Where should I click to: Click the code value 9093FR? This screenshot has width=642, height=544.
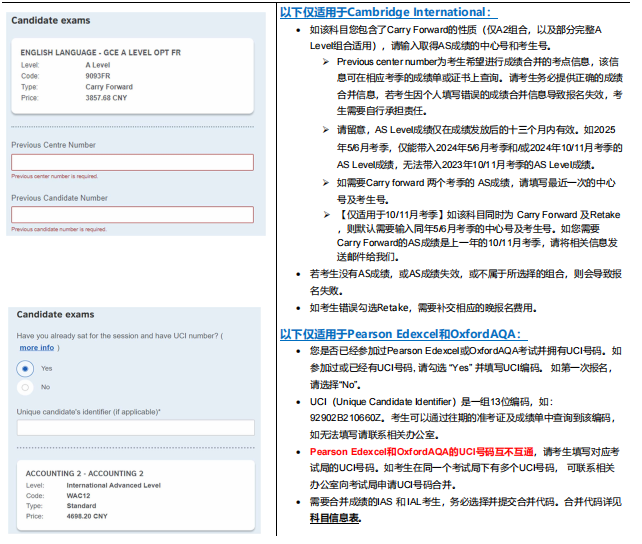click(98, 76)
